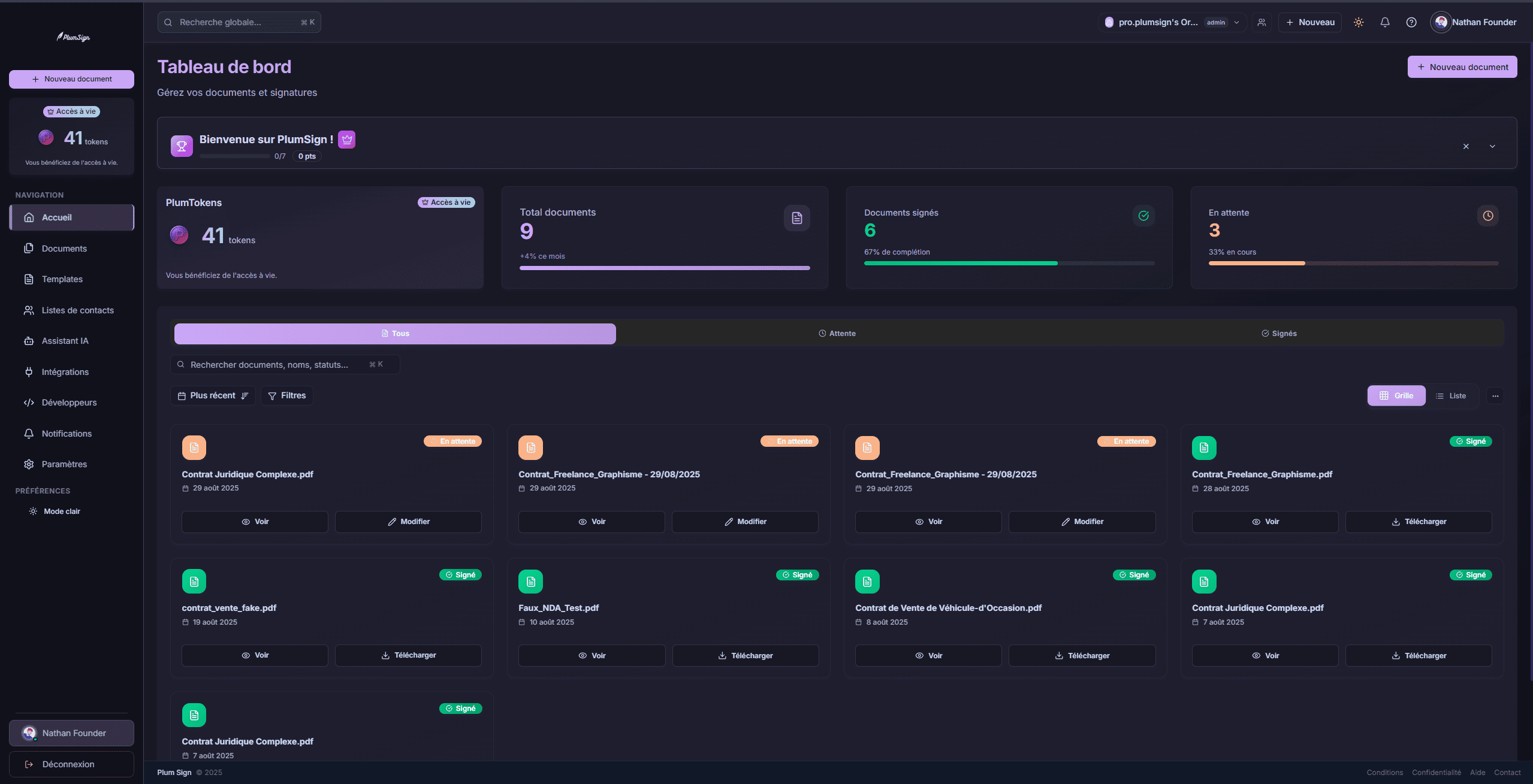Click green file icon of Contrat de Vente de Véhicule
This screenshot has height=784, width=1533.
pyautogui.click(x=867, y=582)
